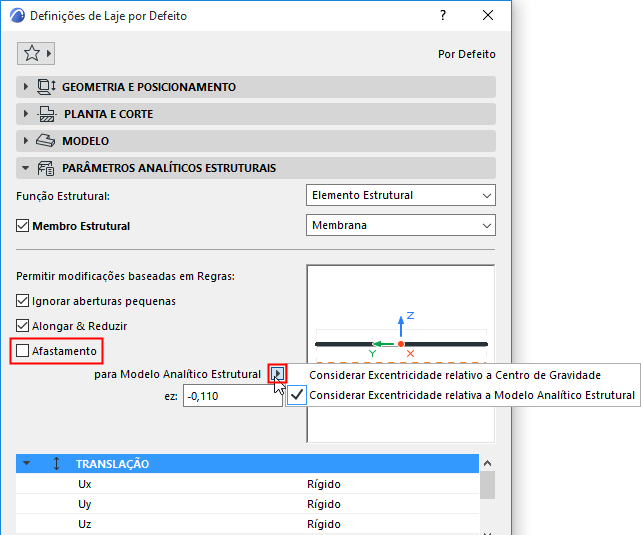Viewport: 641px width, 535px height.
Task: Click Rígido value for Ux
Action: click(x=324, y=484)
